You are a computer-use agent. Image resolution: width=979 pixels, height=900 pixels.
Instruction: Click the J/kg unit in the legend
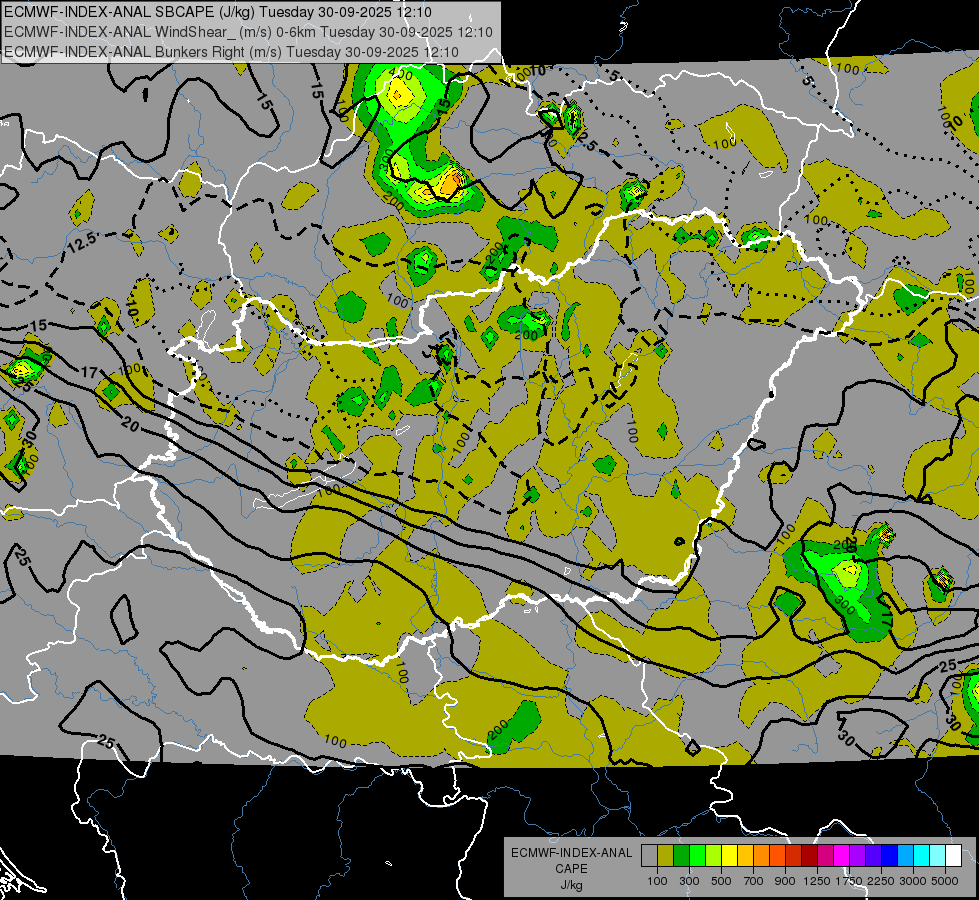pos(571,885)
